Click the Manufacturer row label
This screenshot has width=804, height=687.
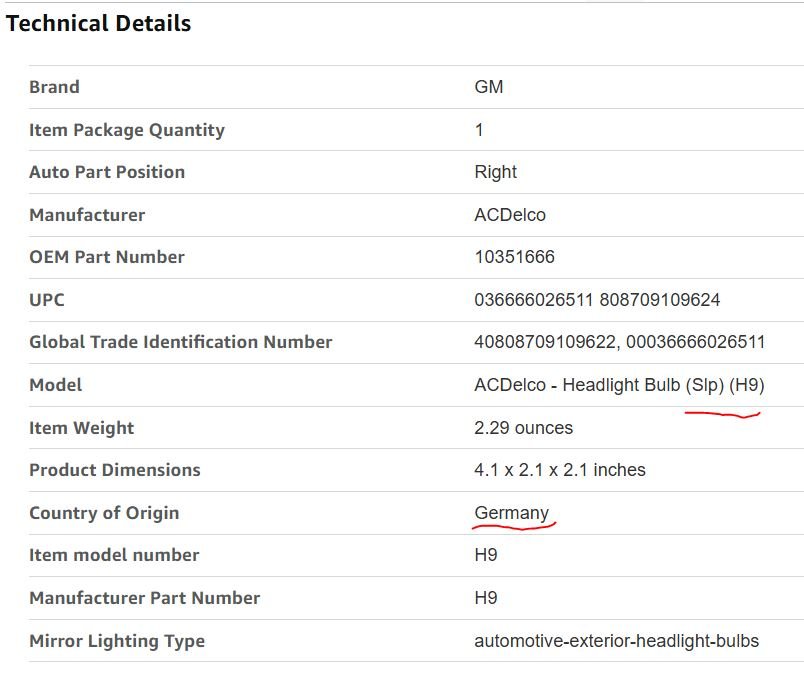[87, 215]
